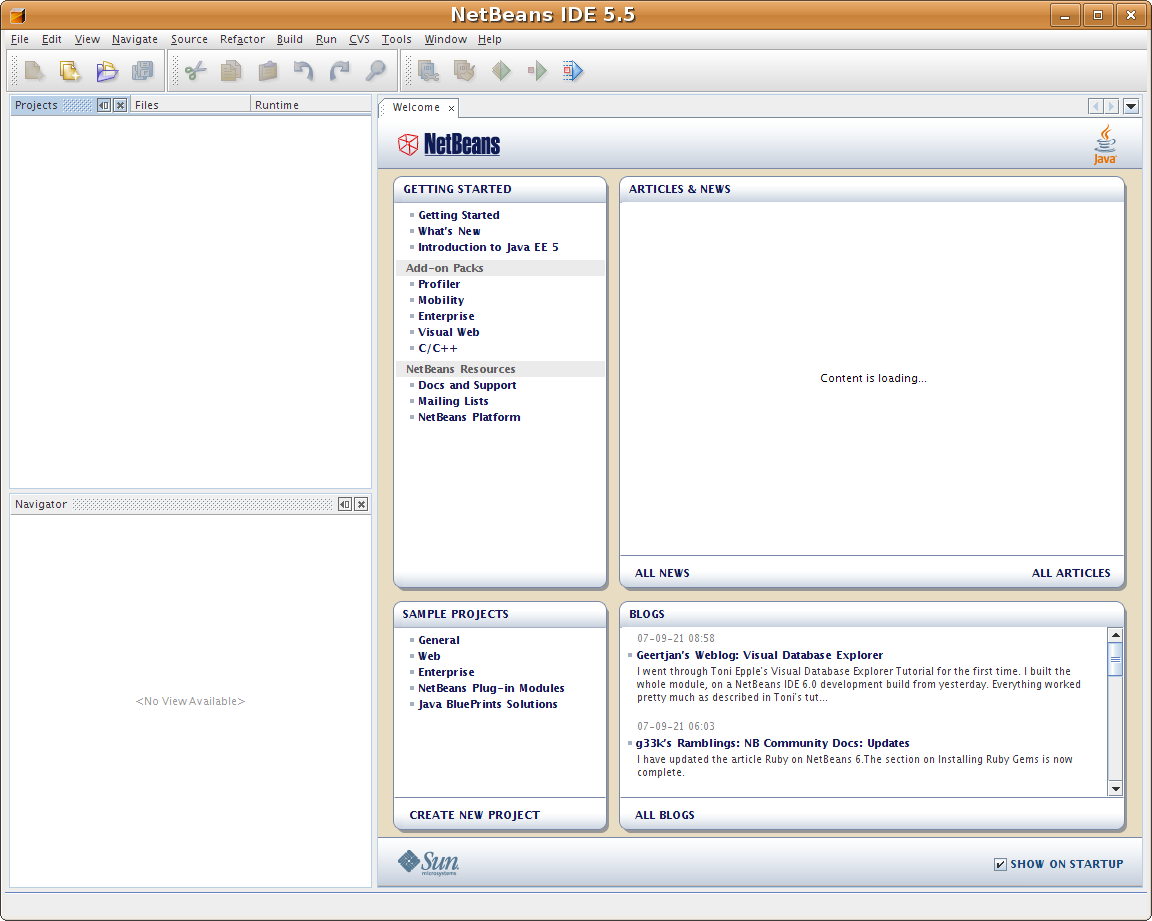Open the Help menu
Image resolution: width=1152 pixels, height=921 pixels.
click(x=489, y=39)
